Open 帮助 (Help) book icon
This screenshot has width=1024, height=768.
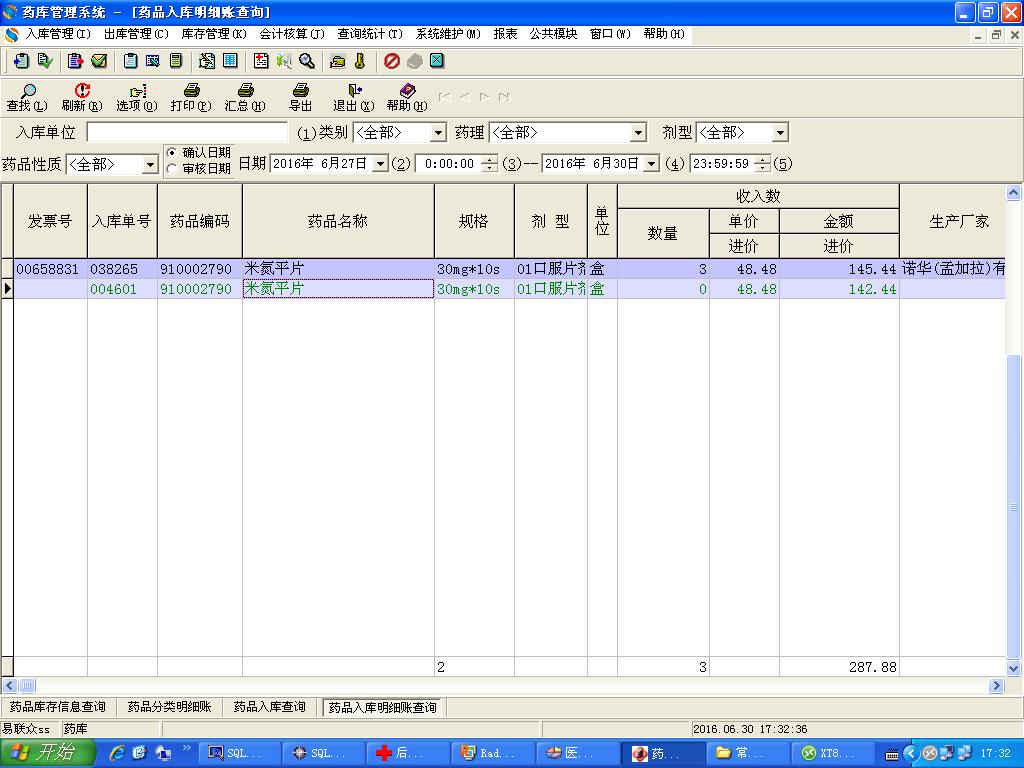tap(407, 91)
